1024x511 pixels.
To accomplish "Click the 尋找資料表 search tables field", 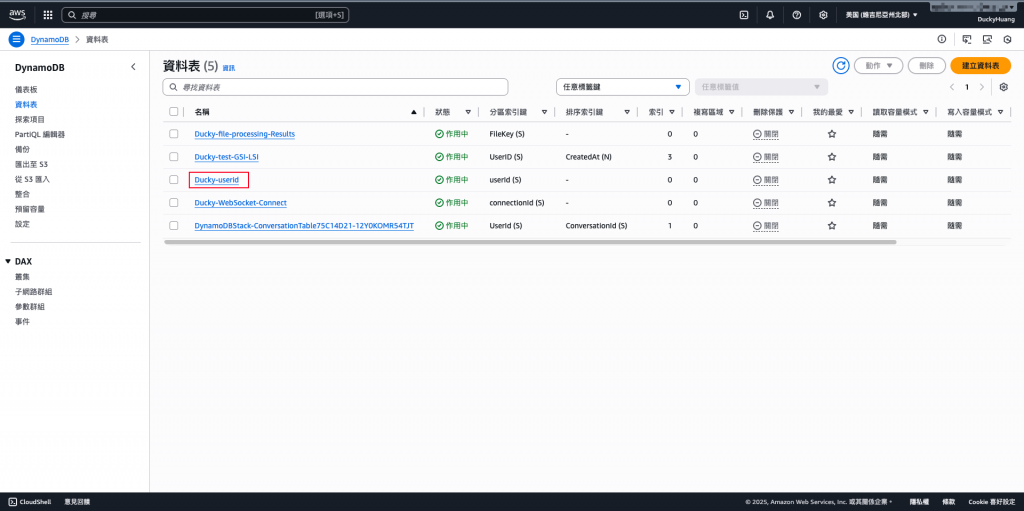I will pos(335,87).
